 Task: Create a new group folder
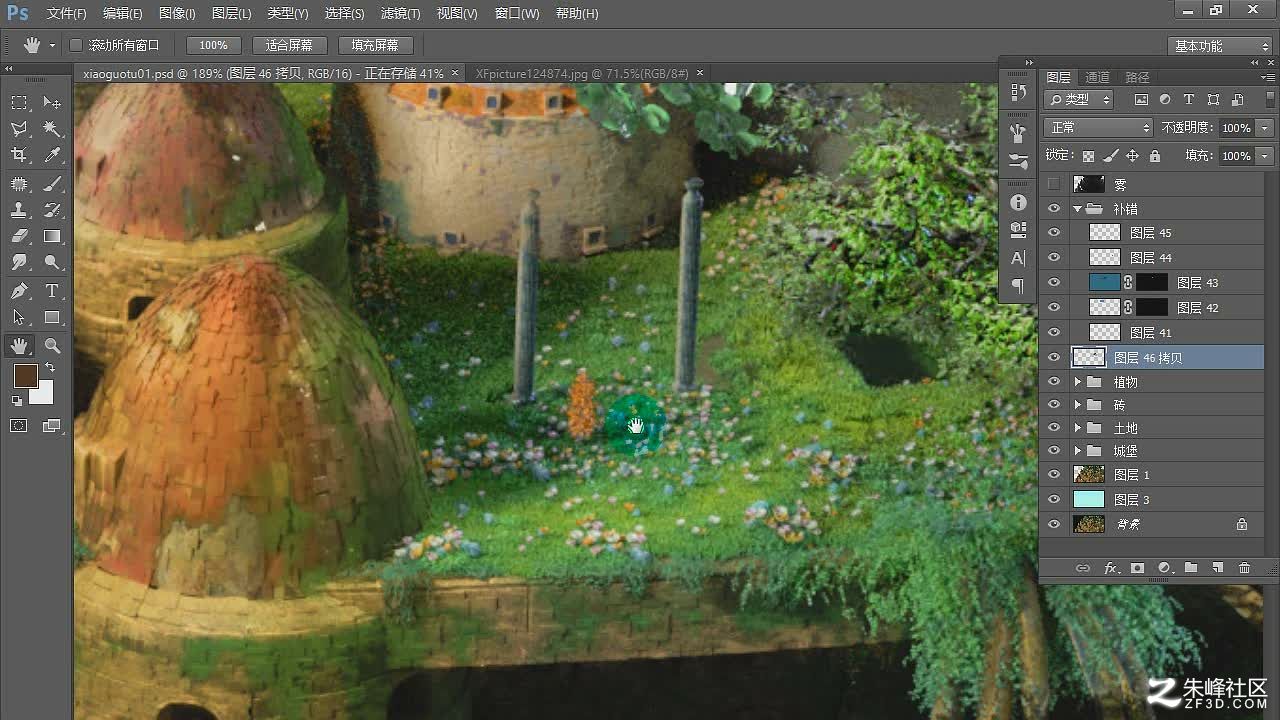(1191, 568)
